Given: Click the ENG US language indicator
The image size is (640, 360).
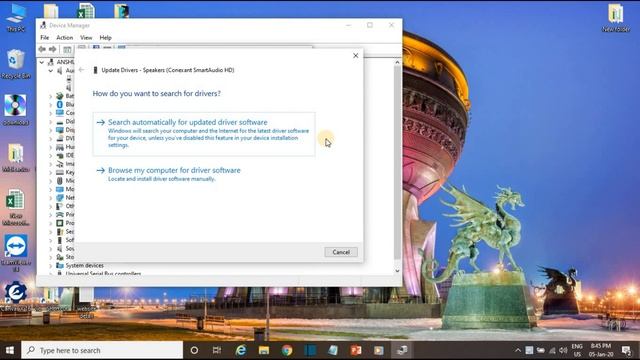Looking at the screenshot, I should coord(577,350).
